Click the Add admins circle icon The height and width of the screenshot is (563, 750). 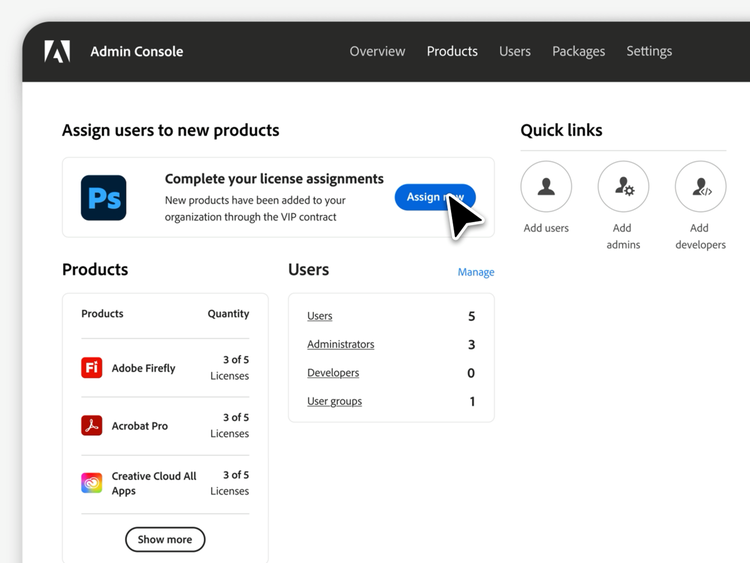(623, 186)
